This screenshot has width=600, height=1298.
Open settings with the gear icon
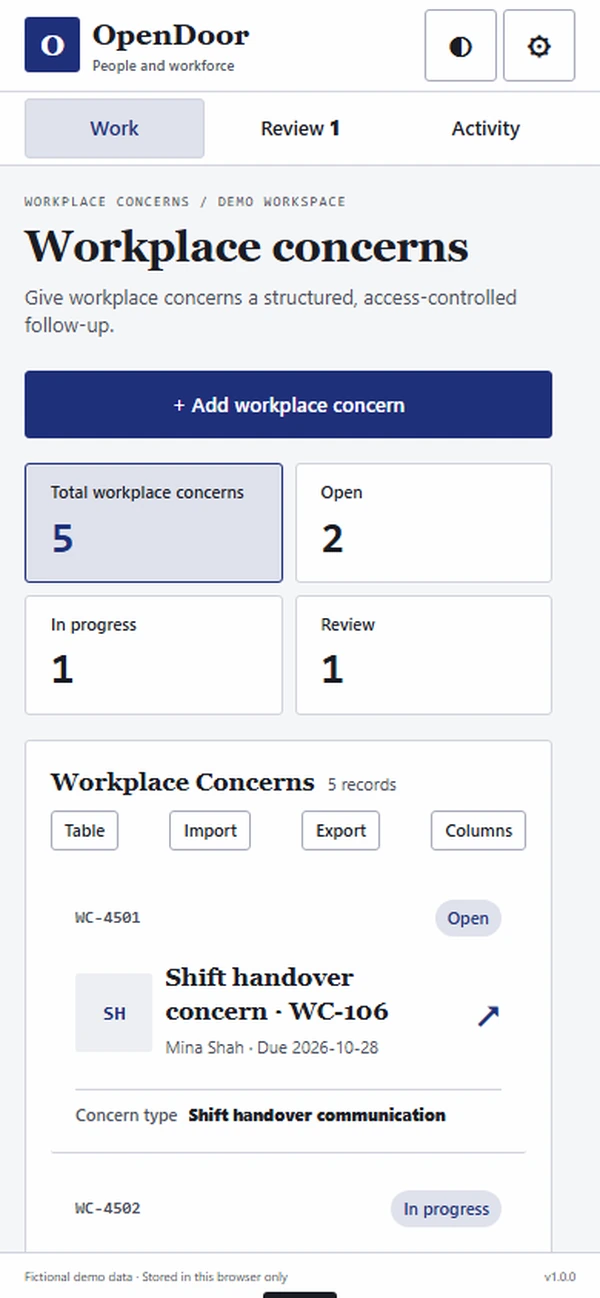[x=539, y=45]
